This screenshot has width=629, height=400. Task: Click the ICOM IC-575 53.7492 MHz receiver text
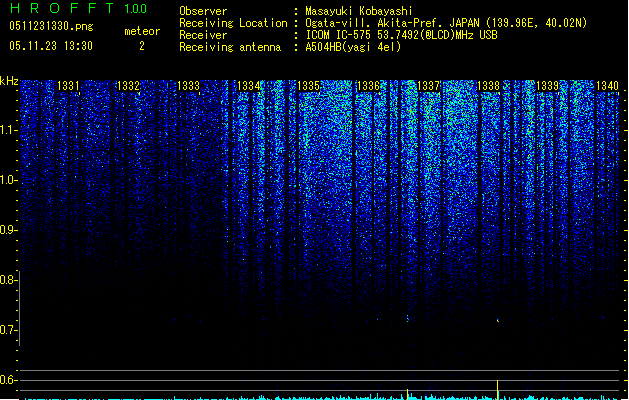coord(401,35)
